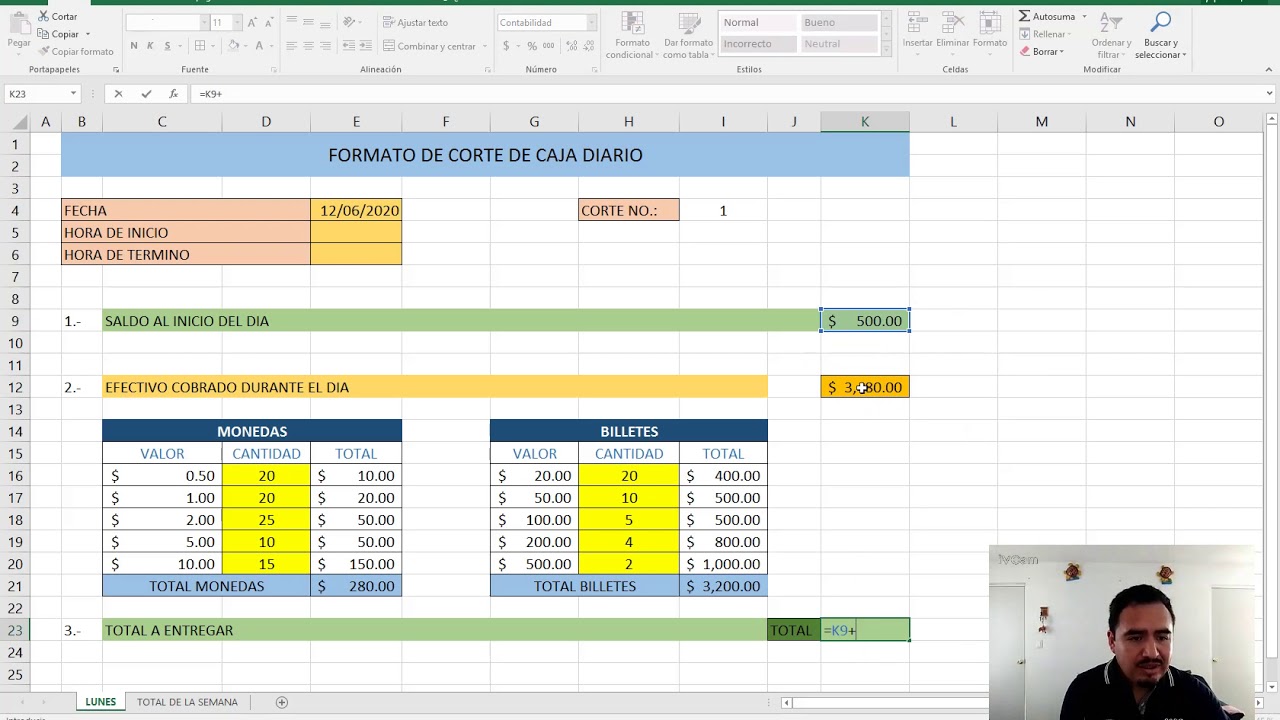Cancel formula entry with the X
Viewport: 1280px width, 720px height.
pyautogui.click(x=118, y=93)
